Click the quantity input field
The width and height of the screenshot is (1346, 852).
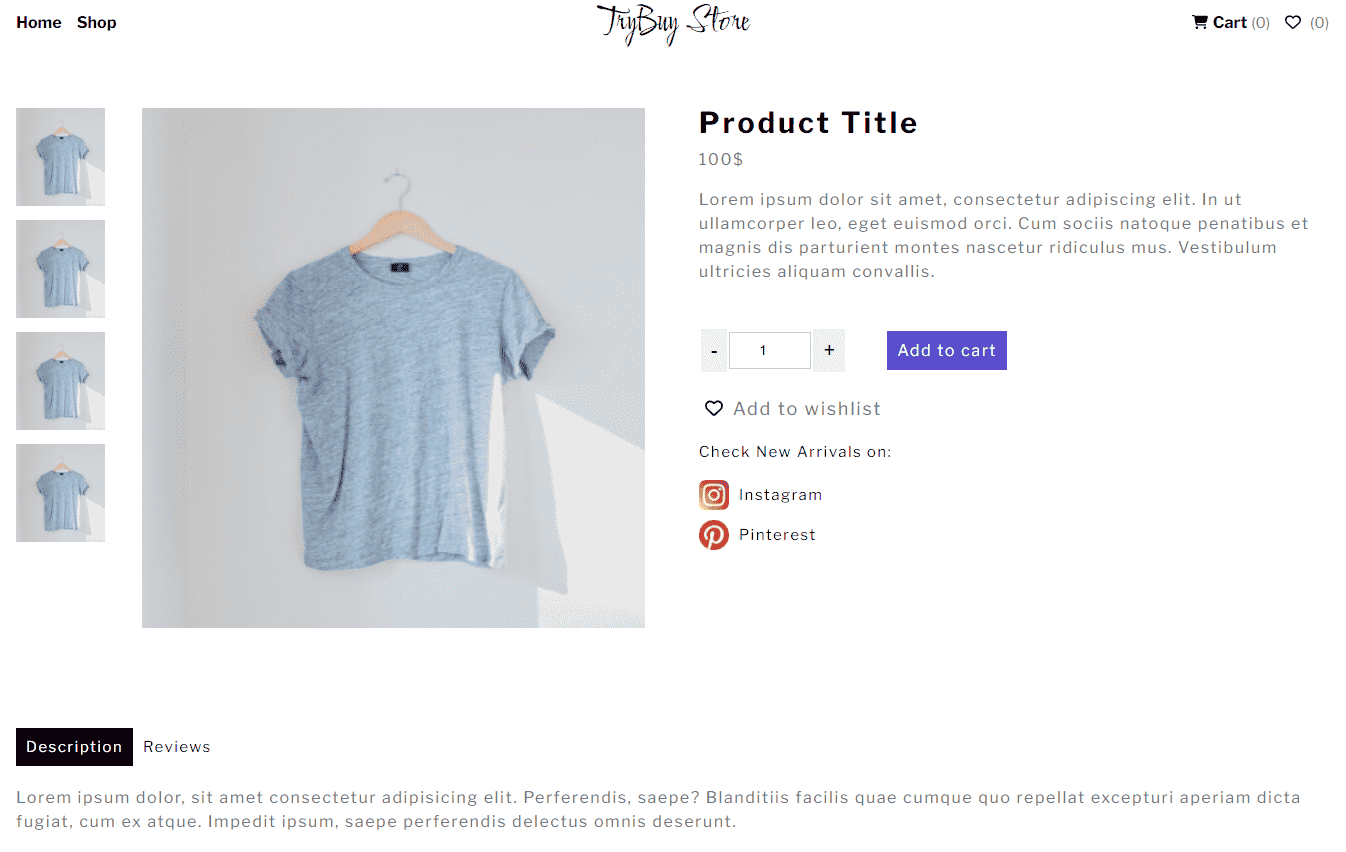[770, 350]
